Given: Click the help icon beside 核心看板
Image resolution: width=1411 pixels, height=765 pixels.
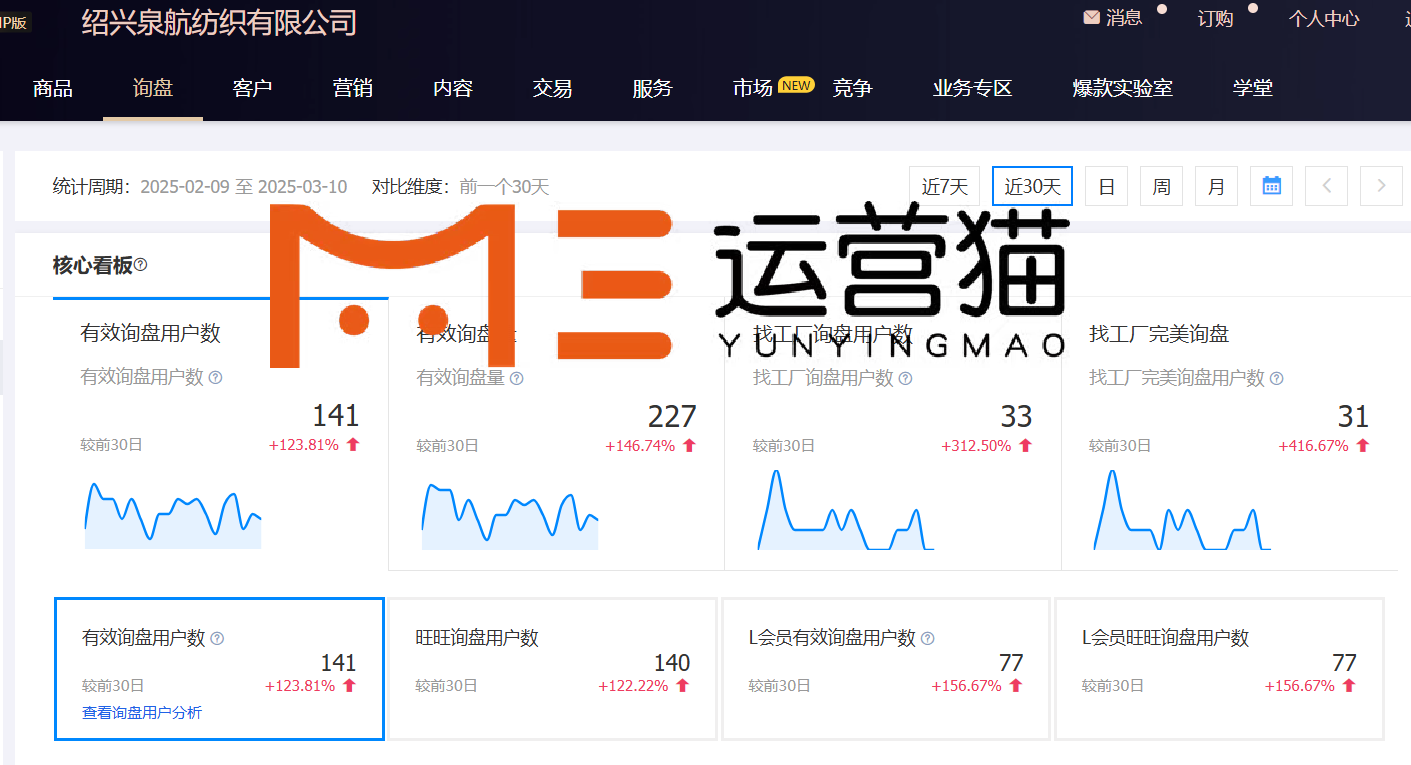Looking at the screenshot, I should [141, 265].
